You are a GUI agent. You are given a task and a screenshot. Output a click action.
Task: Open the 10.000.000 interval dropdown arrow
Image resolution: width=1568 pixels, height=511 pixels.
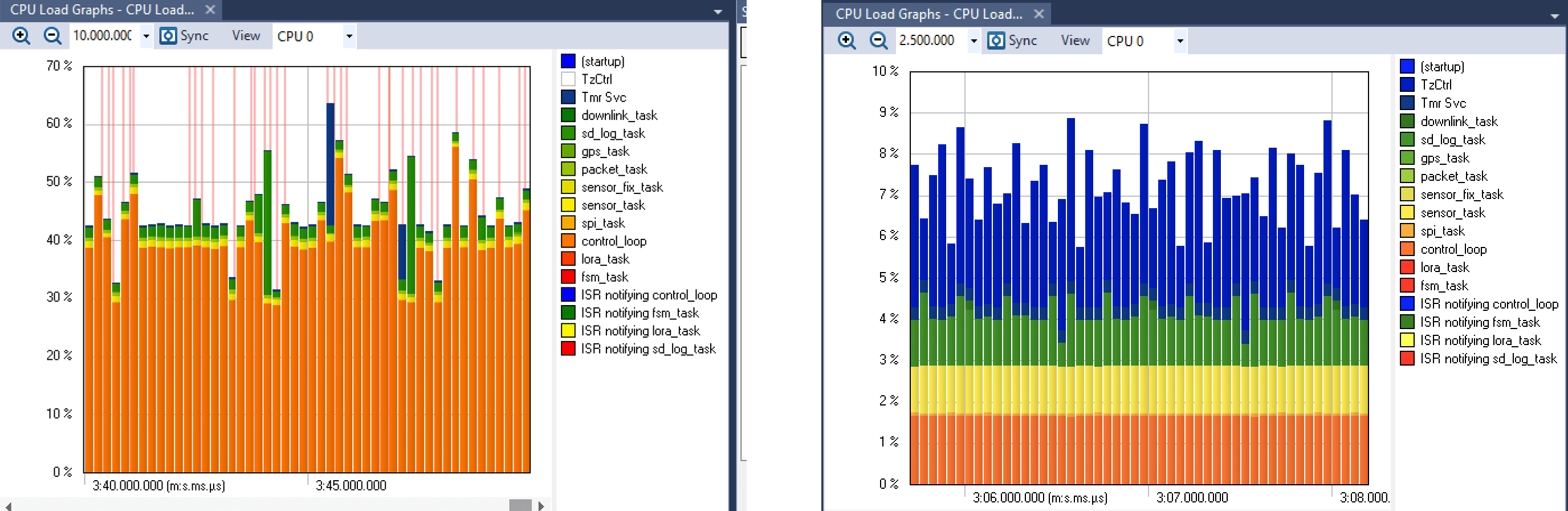tap(146, 36)
